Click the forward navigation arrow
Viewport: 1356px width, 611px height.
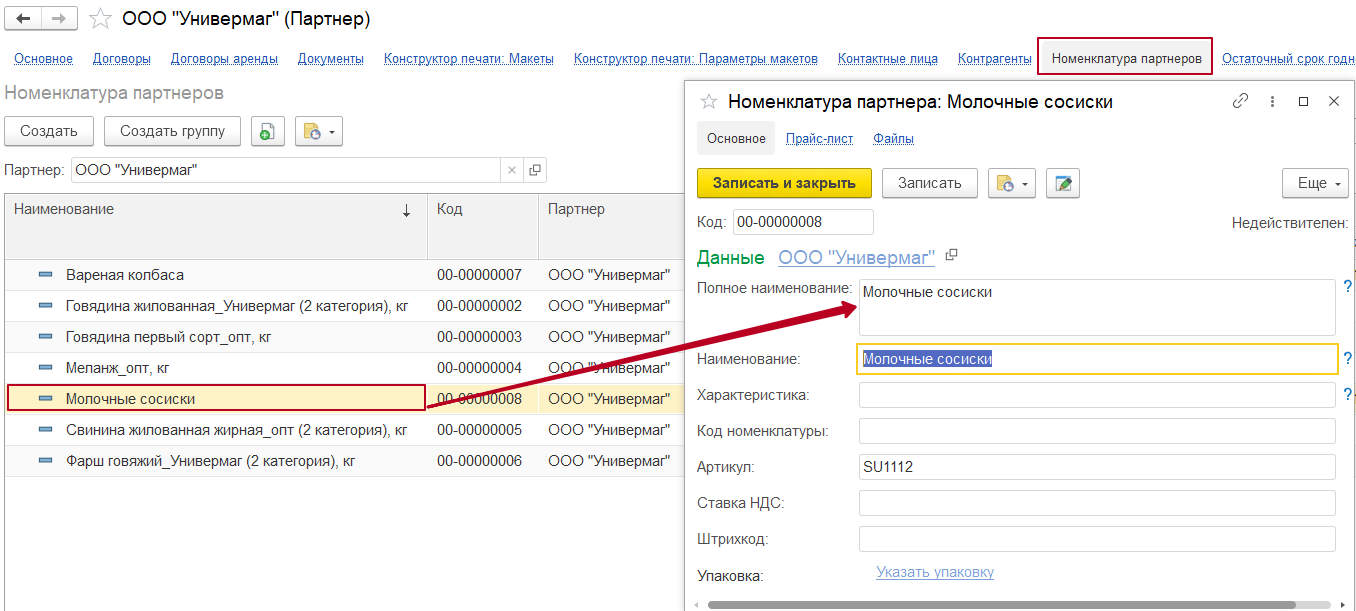(x=59, y=19)
